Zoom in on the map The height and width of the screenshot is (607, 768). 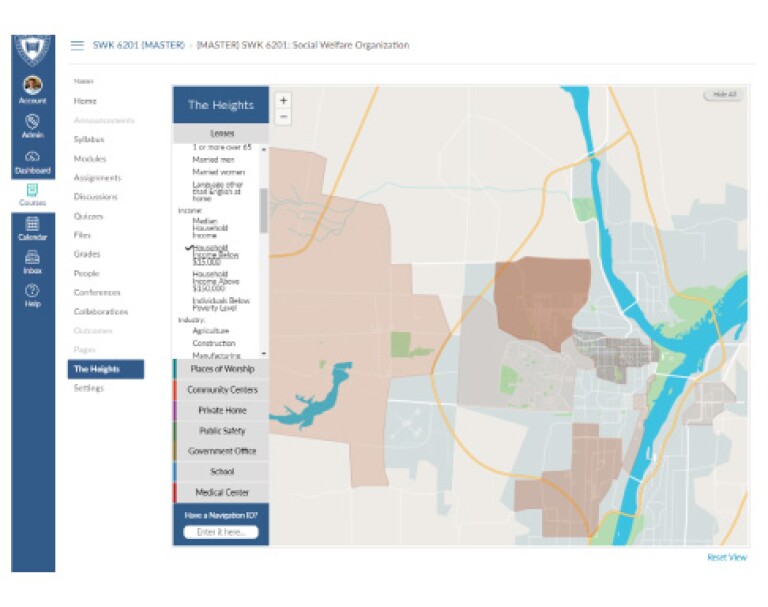(283, 100)
